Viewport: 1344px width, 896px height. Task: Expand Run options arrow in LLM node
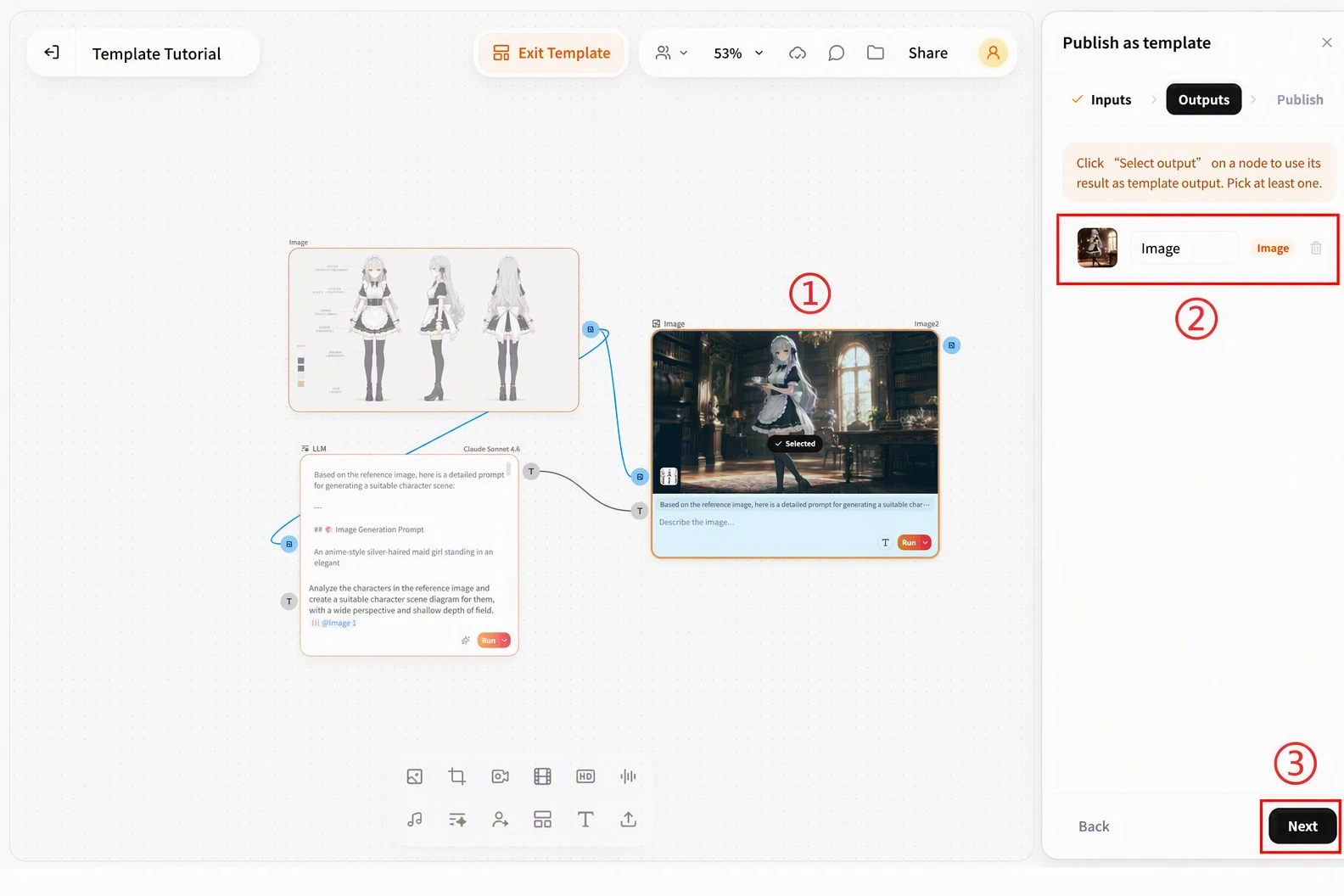(x=505, y=641)
